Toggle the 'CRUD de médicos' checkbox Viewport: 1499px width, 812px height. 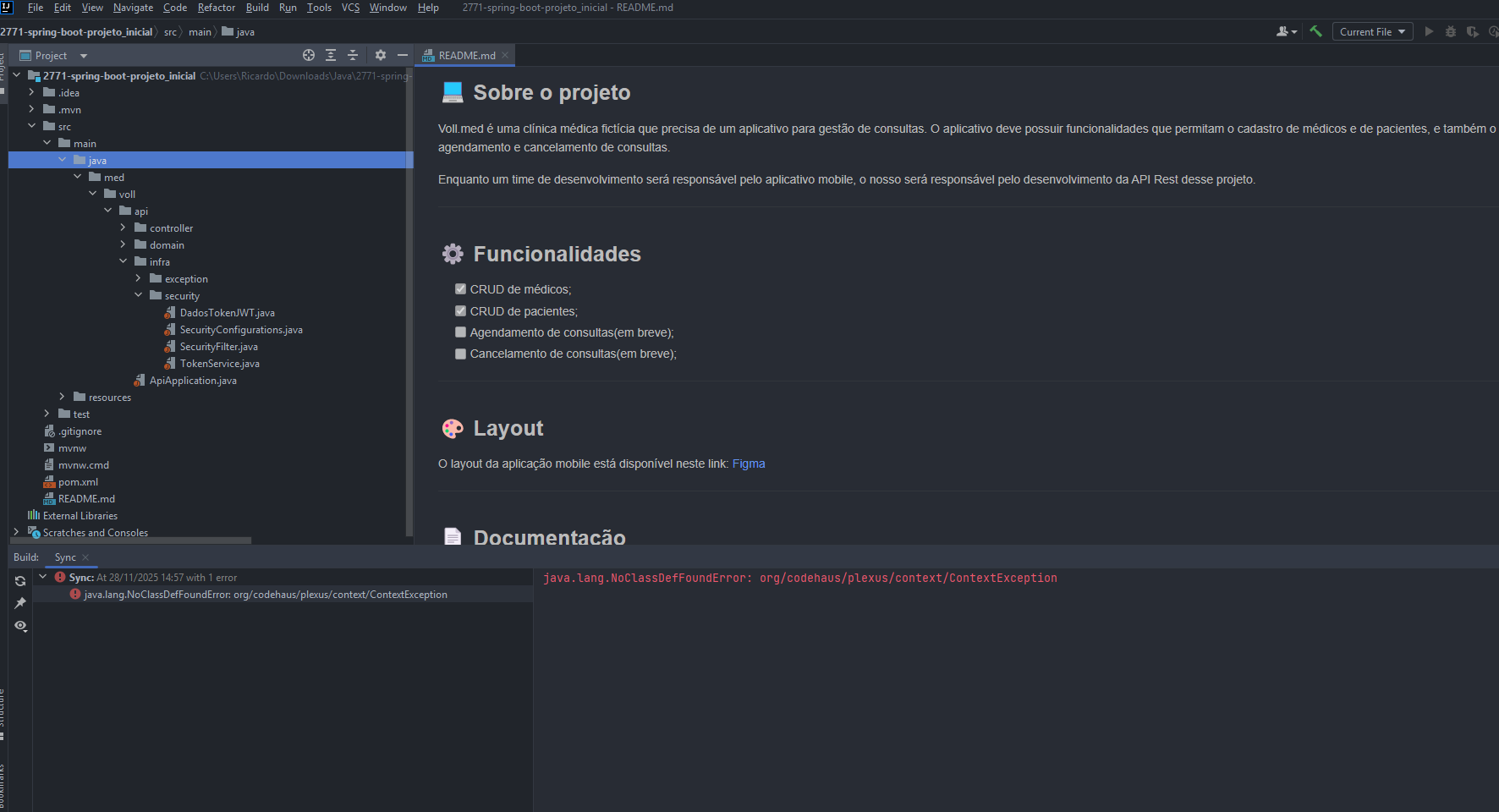(460, 289)
